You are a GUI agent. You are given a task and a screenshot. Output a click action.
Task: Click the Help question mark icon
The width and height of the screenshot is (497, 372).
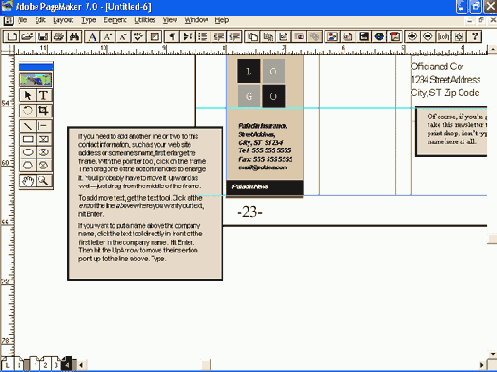475,37
